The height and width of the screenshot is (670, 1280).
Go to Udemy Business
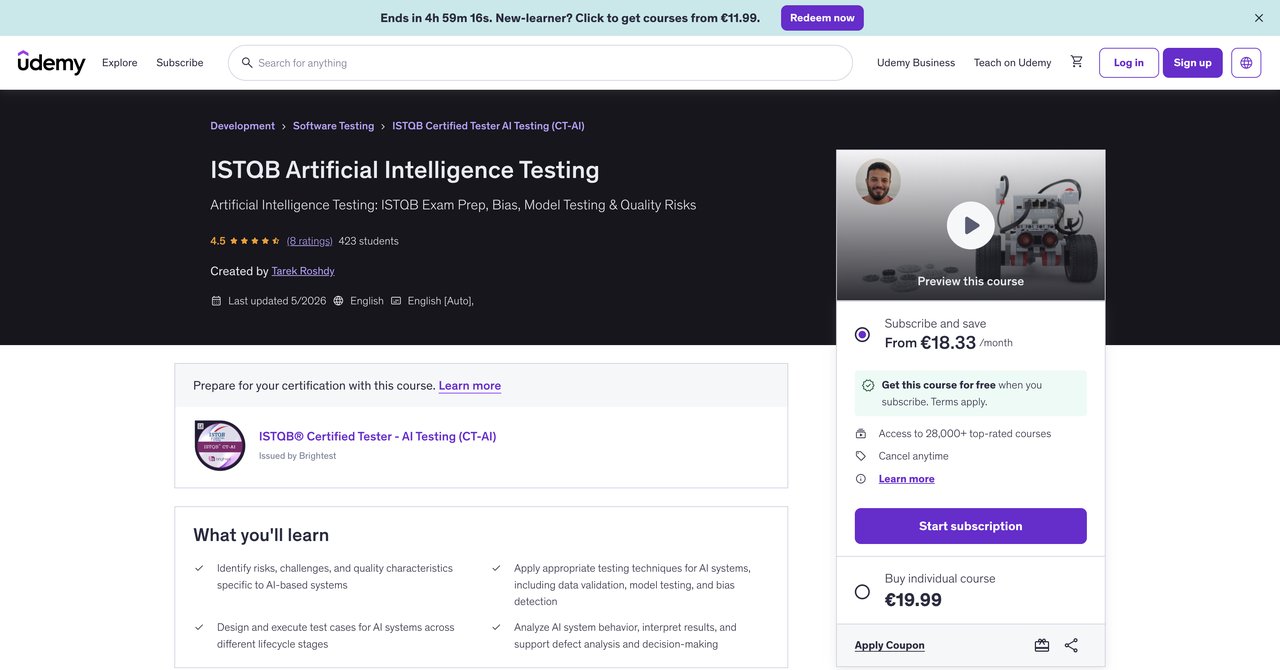[x=916, y=63]
